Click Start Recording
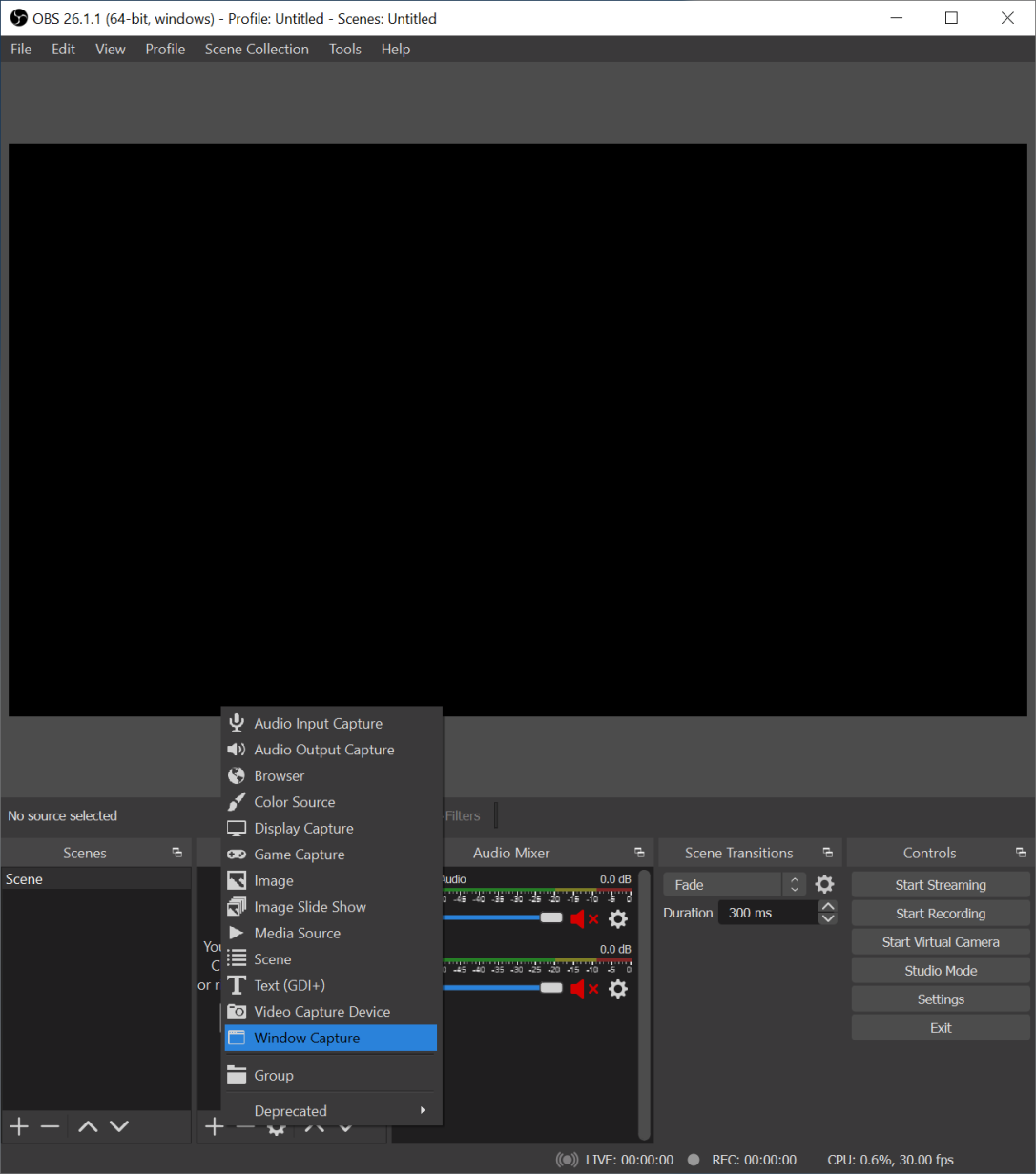 pos(941,914)
